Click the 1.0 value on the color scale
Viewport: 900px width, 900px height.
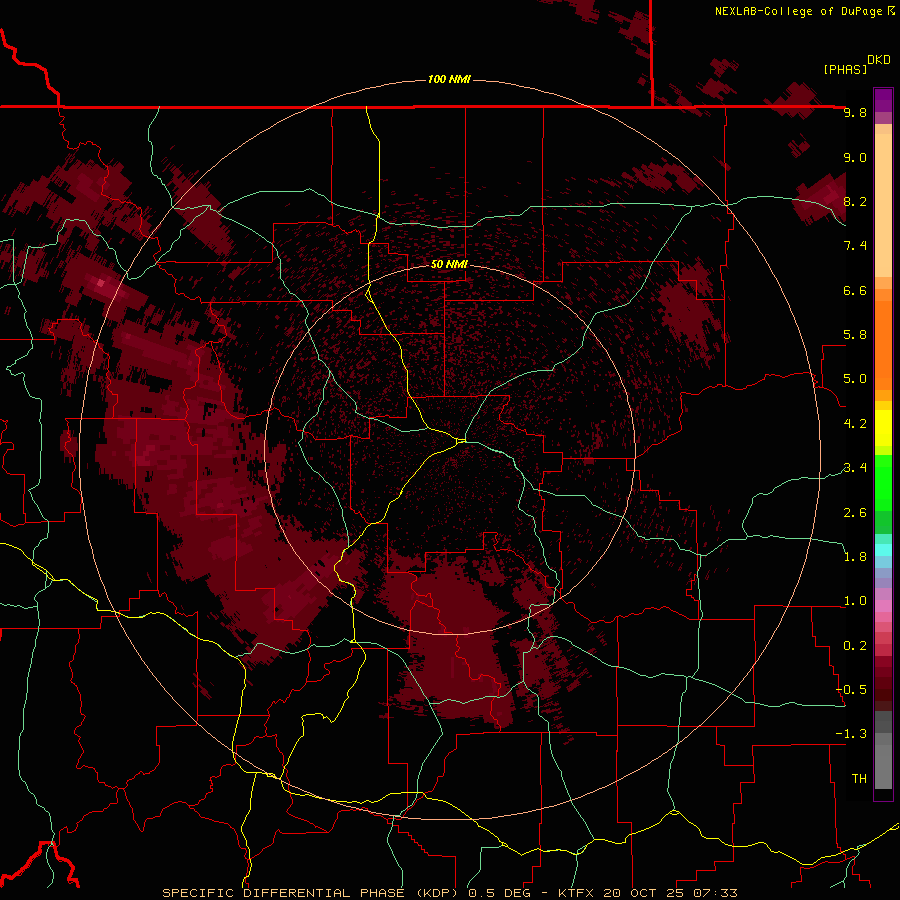click(855, 601)
